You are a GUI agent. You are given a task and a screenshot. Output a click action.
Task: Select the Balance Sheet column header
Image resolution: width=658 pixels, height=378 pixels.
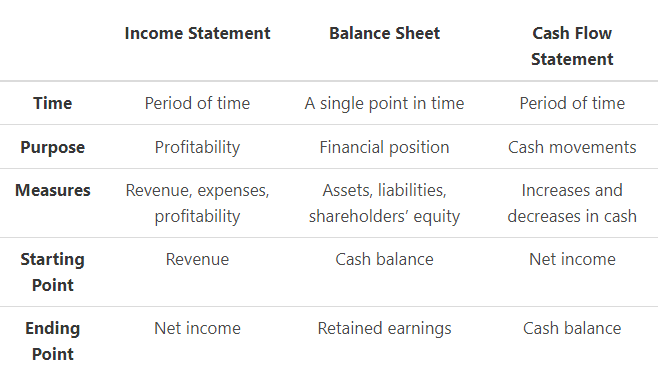click(384, 34)
